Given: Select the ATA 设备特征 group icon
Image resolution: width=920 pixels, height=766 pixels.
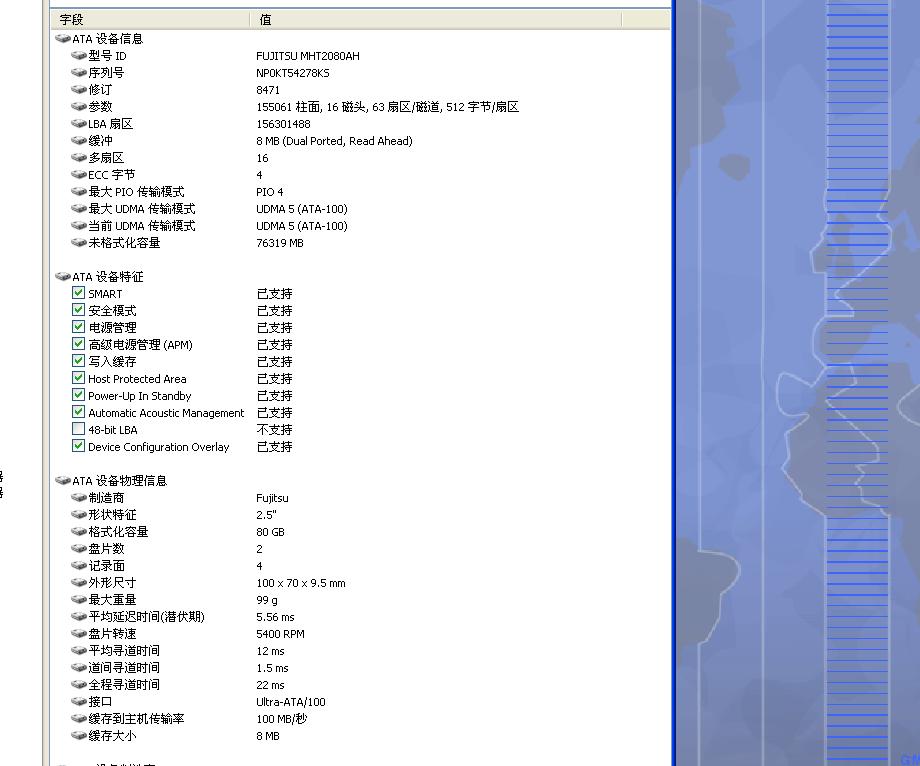Looking at the screenshot, I should click(x=63, y=277).
